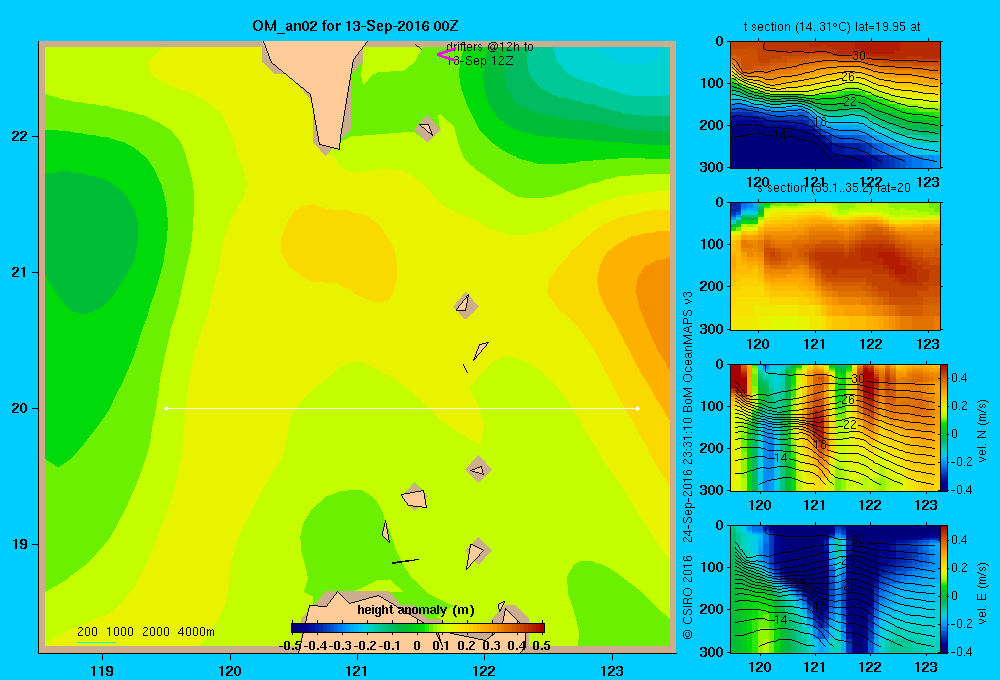1000x680 pixels.
Task: Click the 'vel. N (m/s)' axis label
Action: coord(982,430)
